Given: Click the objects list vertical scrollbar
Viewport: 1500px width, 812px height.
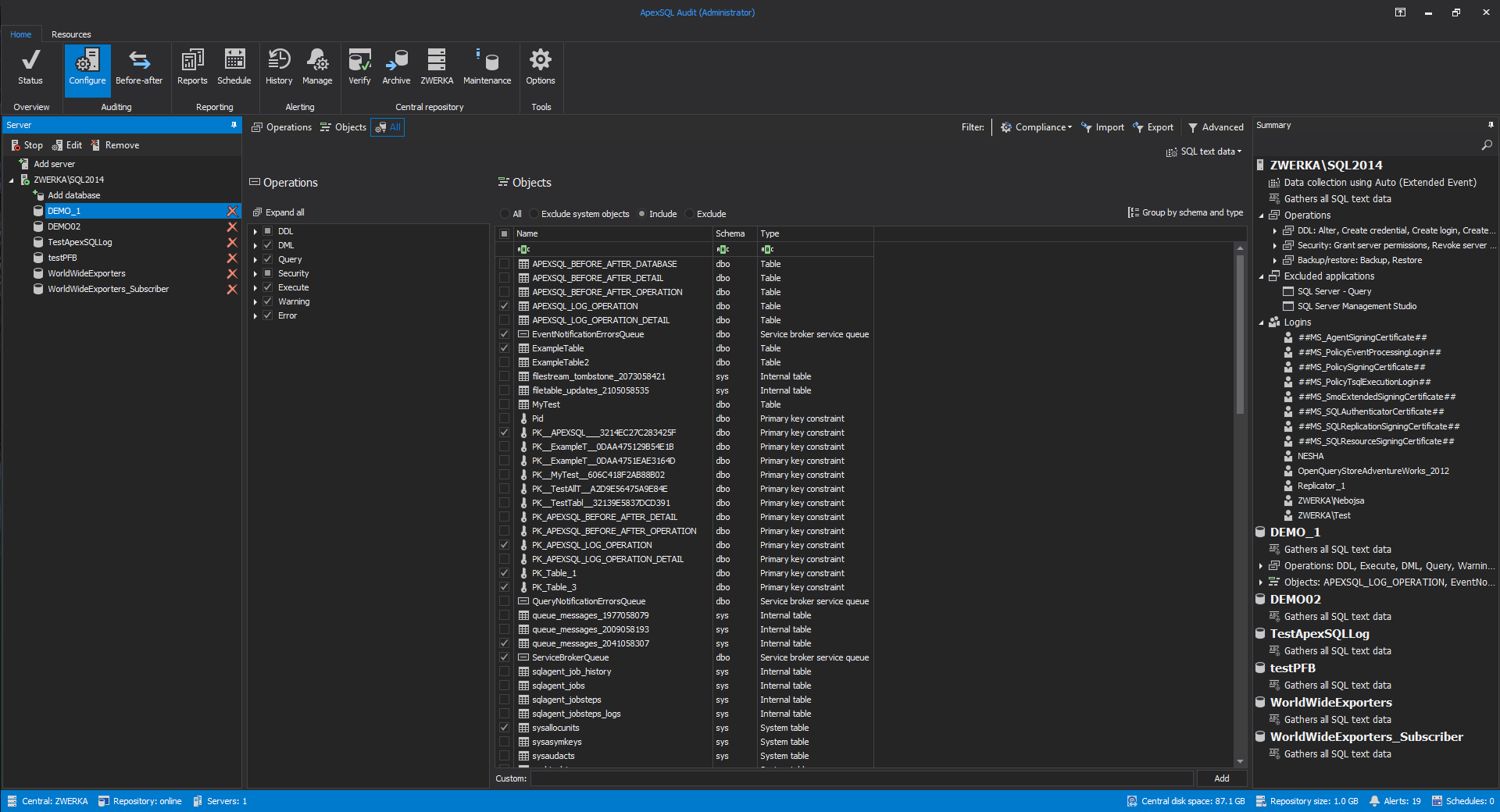Looking at the screenshot, I should pyautogui.click(x=1240, y=333).
